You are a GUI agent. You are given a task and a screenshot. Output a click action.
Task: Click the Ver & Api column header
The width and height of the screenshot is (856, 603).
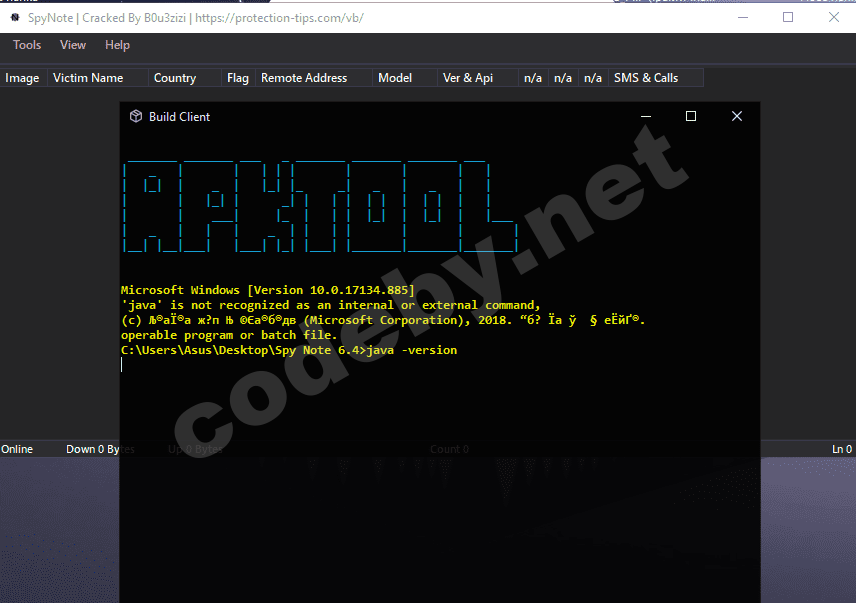[478, 78]
